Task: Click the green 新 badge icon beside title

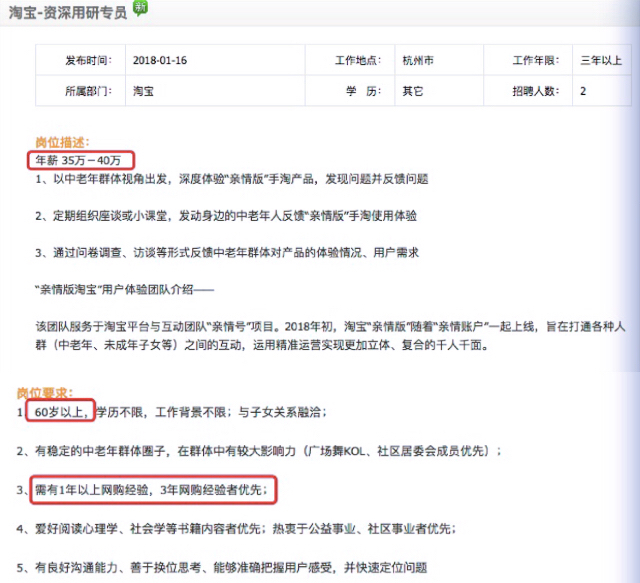Action: (140, 8)
